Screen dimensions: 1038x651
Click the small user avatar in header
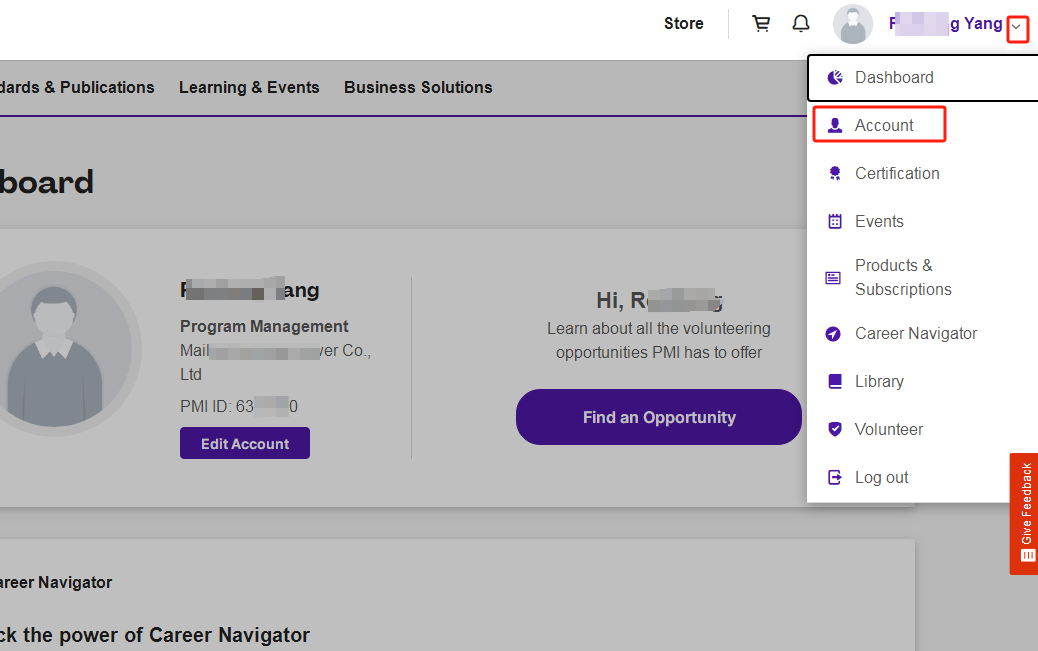pyautogui.click(x=853, y=25)
